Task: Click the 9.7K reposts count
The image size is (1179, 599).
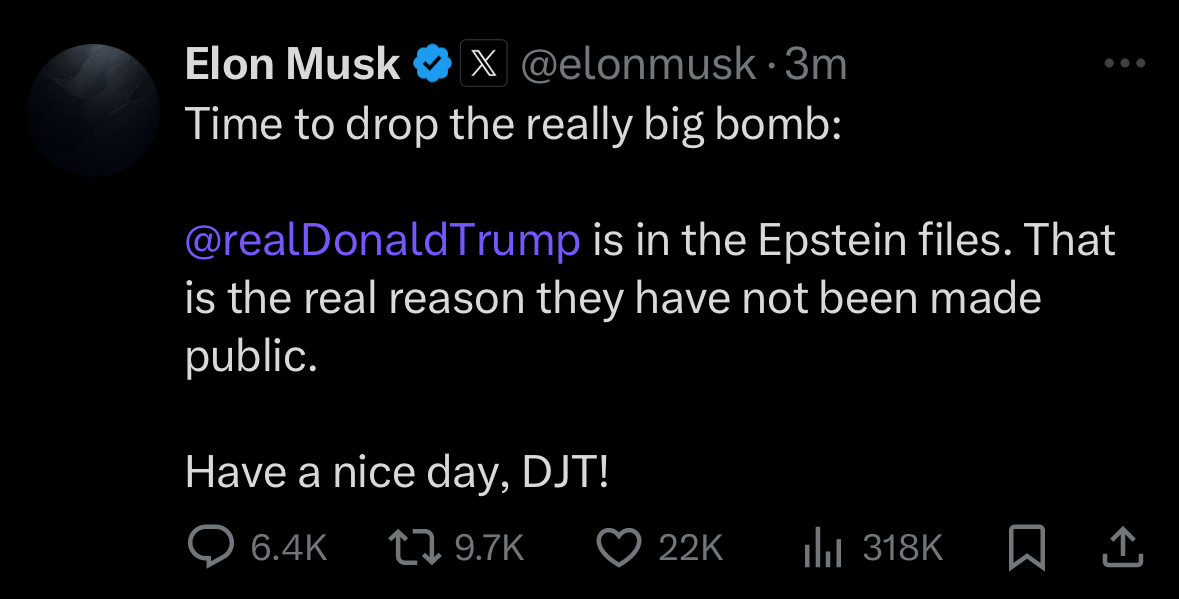Action: click(489, 548)
